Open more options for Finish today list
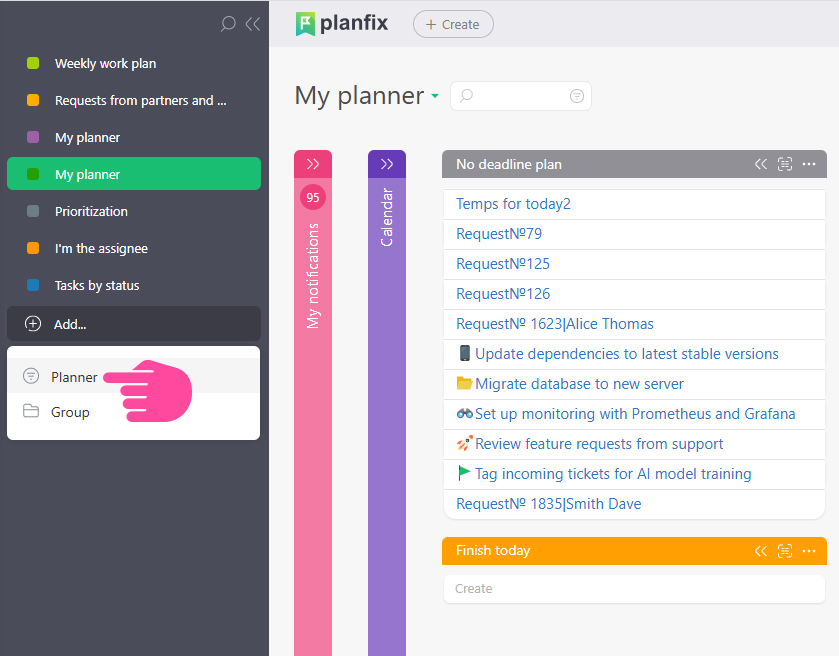This screenshot has width=839, height=656. coord(809,551)
